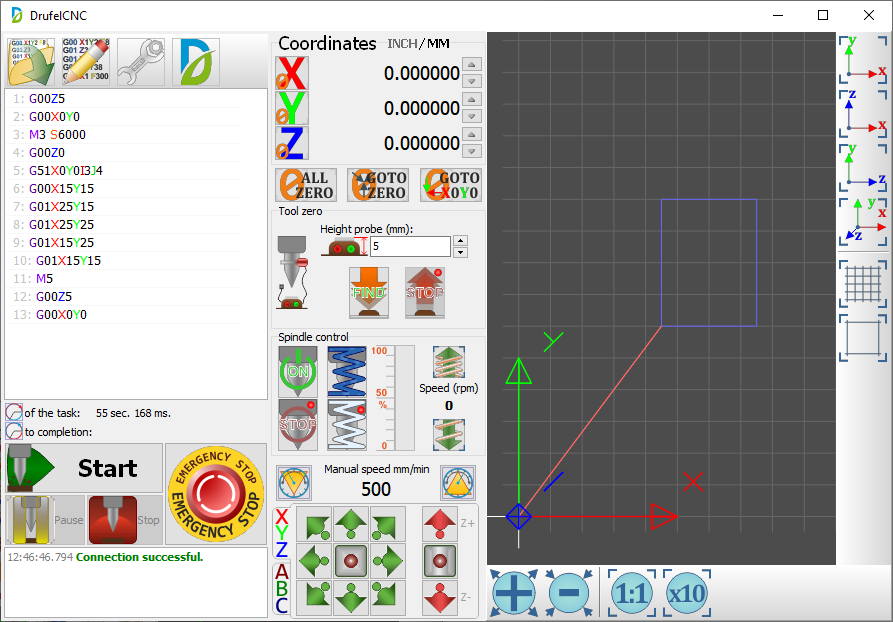This screenshot has height=622, width=893.
Task: Open settings with the wrench icon
Action: [x=140, y=62]
